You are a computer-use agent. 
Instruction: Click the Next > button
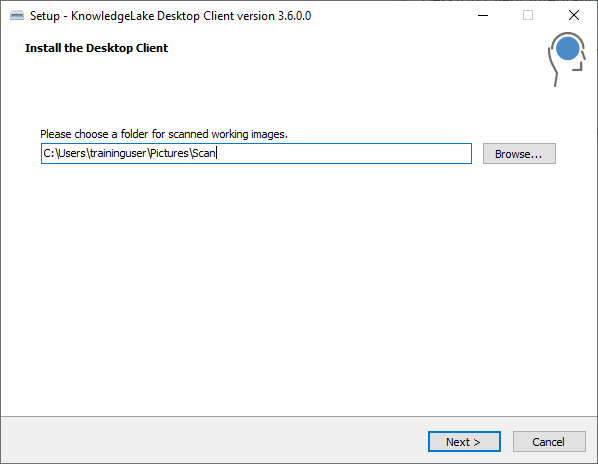point(464,442)
